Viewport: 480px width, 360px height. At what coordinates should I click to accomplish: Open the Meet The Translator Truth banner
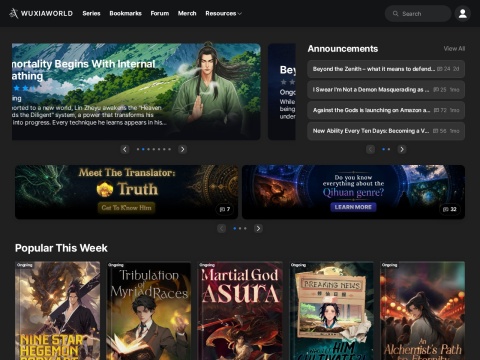(x=126, y=192)
